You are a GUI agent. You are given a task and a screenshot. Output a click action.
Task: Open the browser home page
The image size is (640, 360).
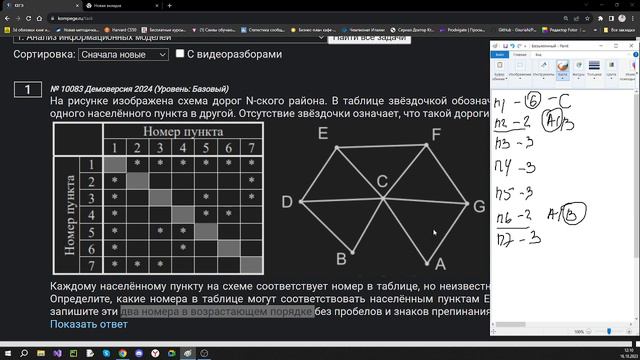click(39, 18)
